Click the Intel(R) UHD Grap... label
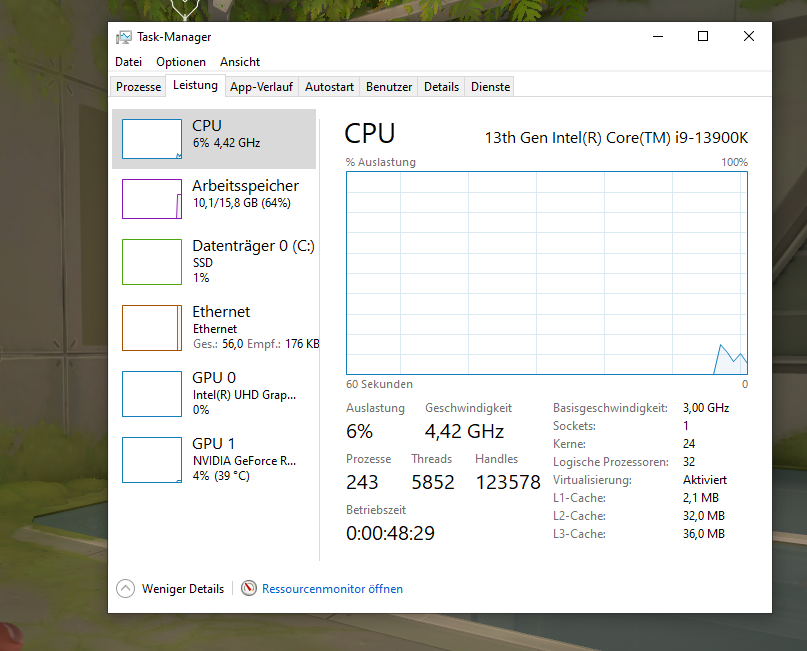 [x=244, y=395]
